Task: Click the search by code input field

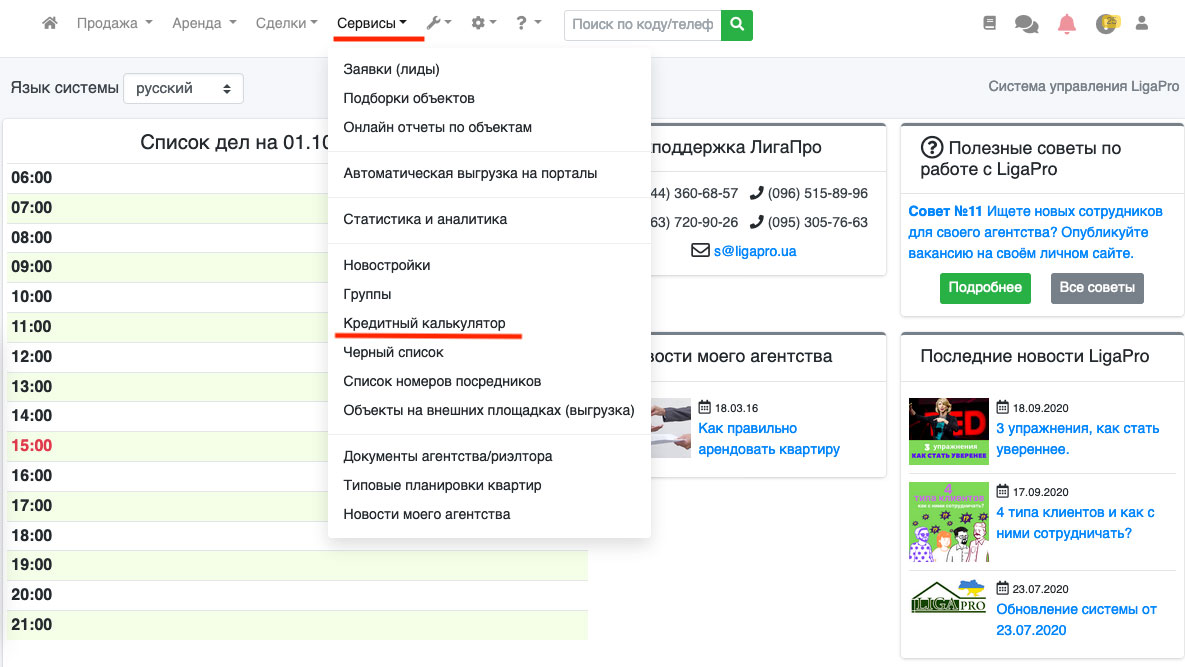Action: 643,24
